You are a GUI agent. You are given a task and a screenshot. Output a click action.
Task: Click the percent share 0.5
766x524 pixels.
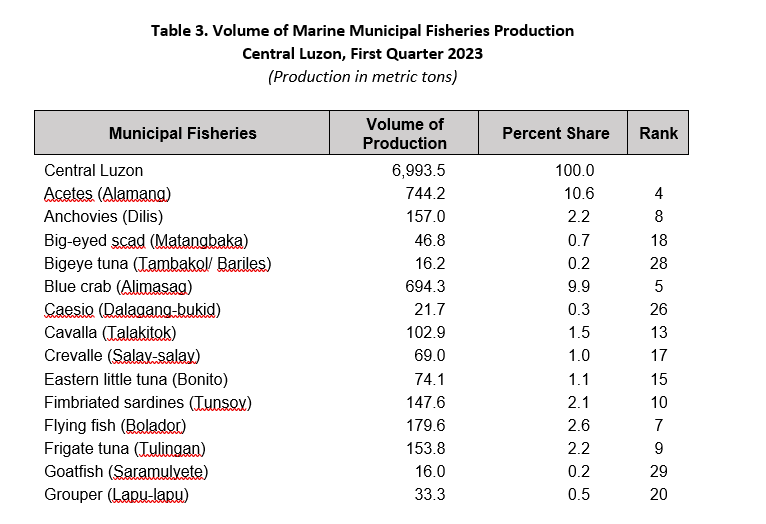579,494
